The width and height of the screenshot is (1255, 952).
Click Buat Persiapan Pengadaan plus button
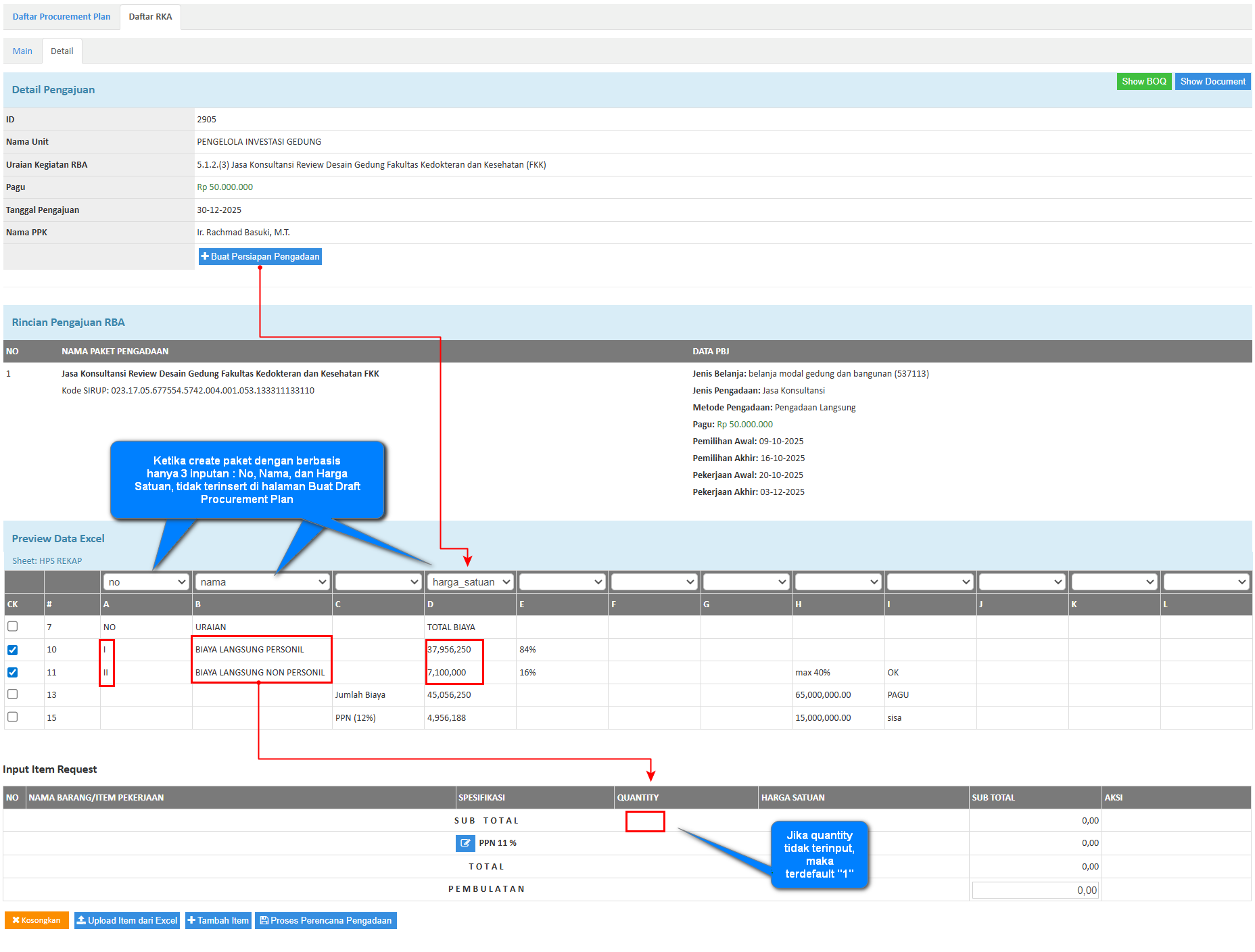click(260, 257)
